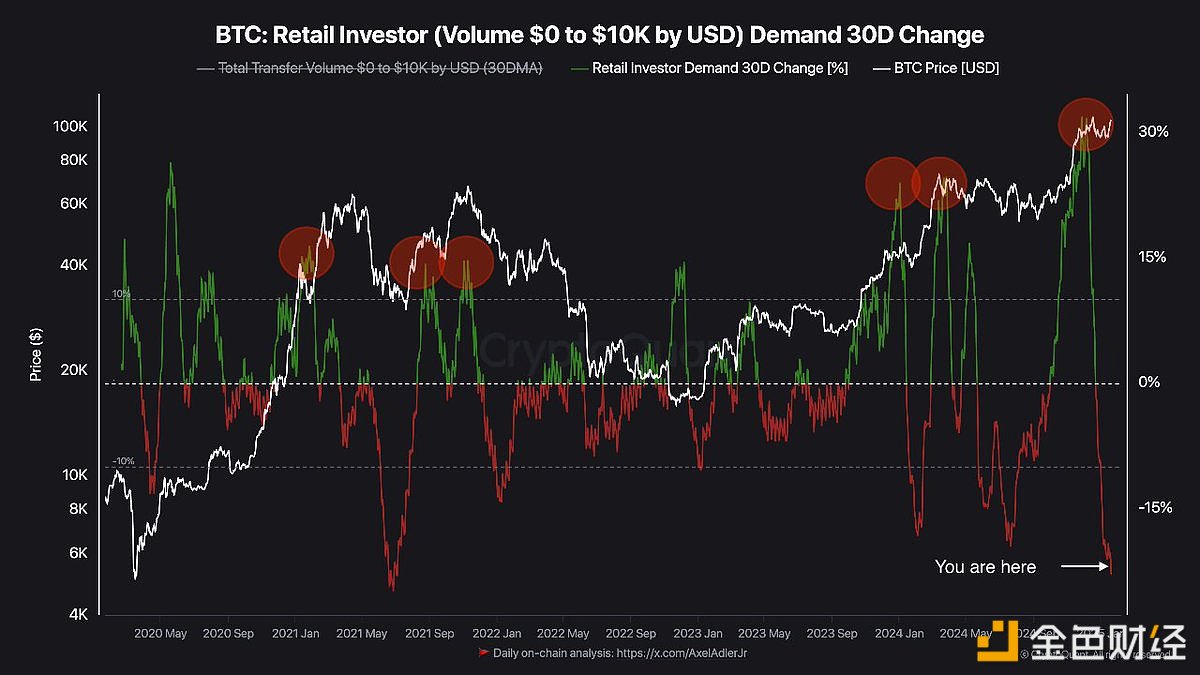This screenshot has height=675, width=1200.
Task: Click the Price ($) axis title
Action: click(x=36, y=355)
